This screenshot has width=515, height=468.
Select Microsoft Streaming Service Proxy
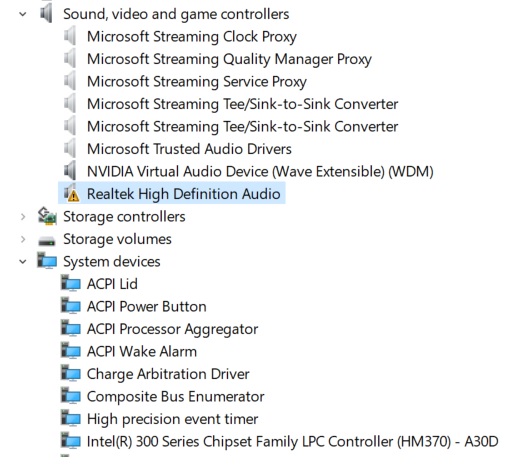coord(197,82)
